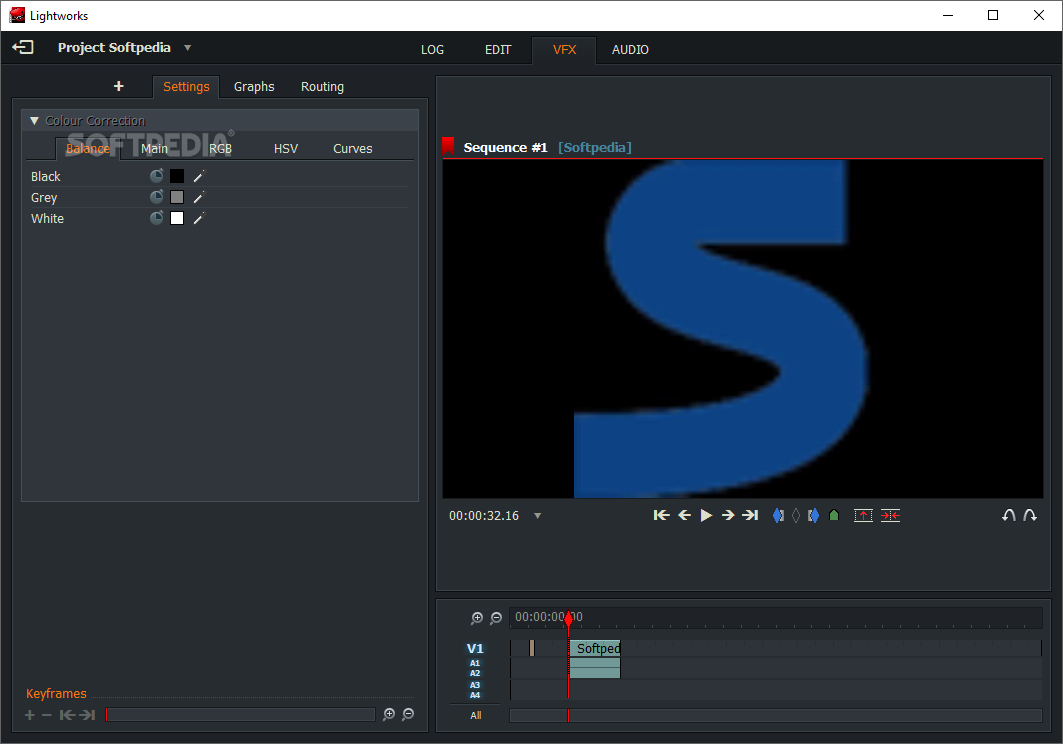Toggle keyframing for Black parameter

[157, 176]
